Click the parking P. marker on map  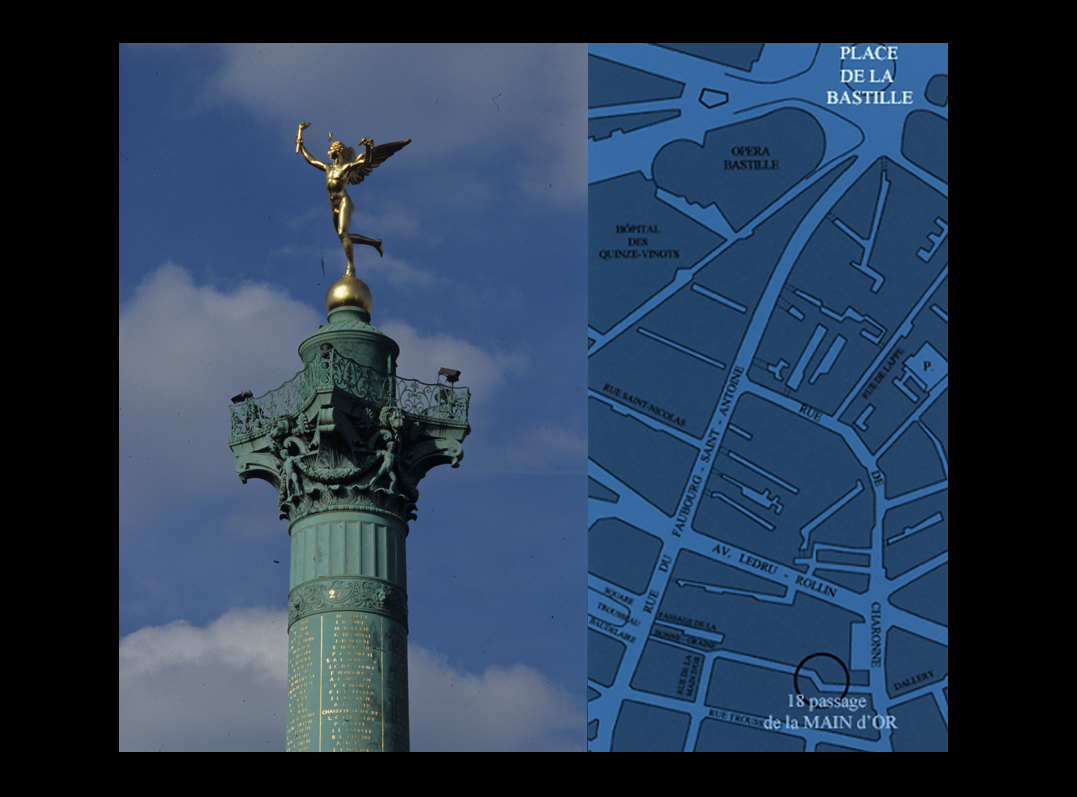click(x=928, y=367)
